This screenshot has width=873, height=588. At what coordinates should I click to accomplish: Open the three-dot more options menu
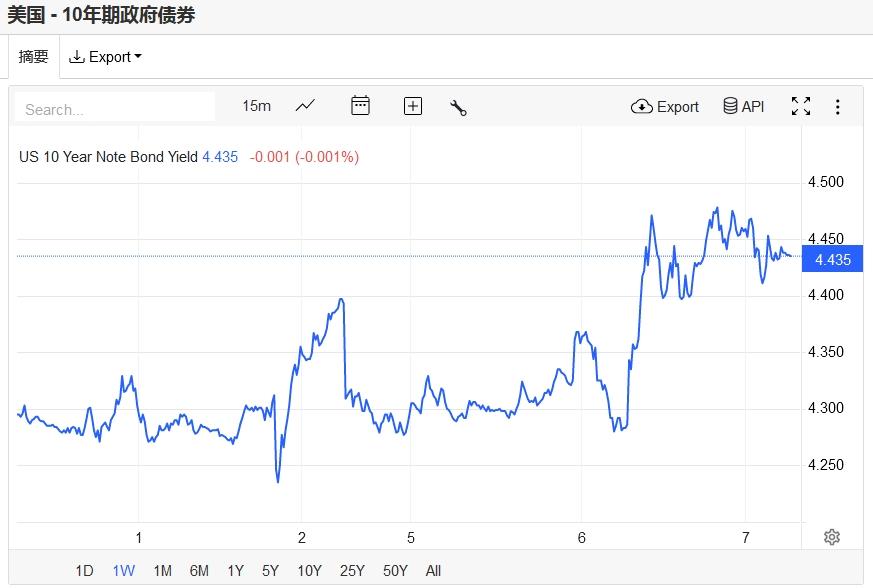point(837,107)
